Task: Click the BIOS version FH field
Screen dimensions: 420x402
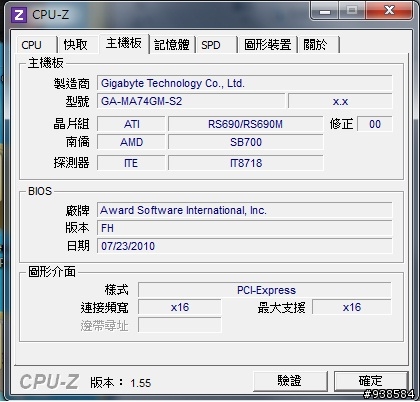Action: click(245, 228)
